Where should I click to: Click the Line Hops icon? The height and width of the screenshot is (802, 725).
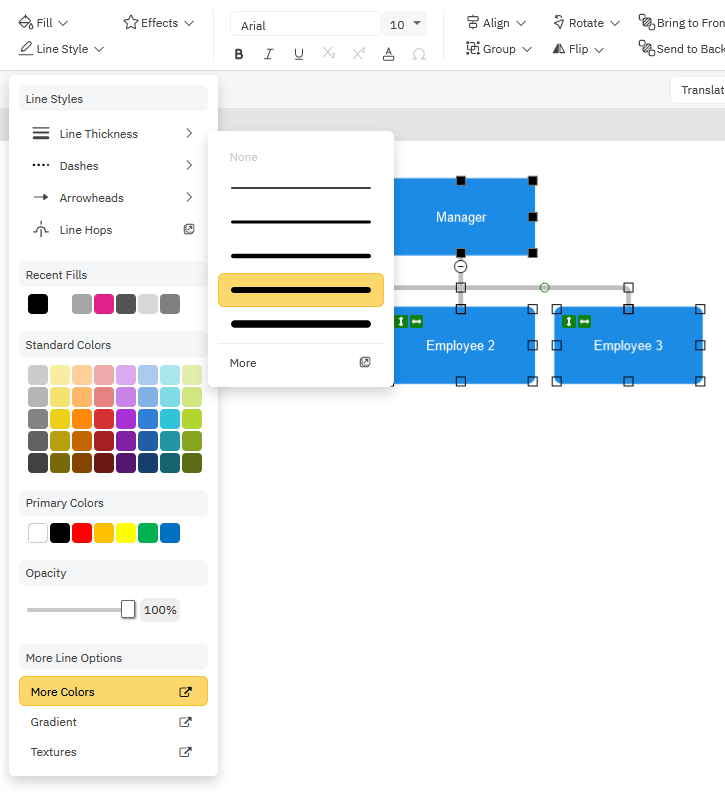41,230
